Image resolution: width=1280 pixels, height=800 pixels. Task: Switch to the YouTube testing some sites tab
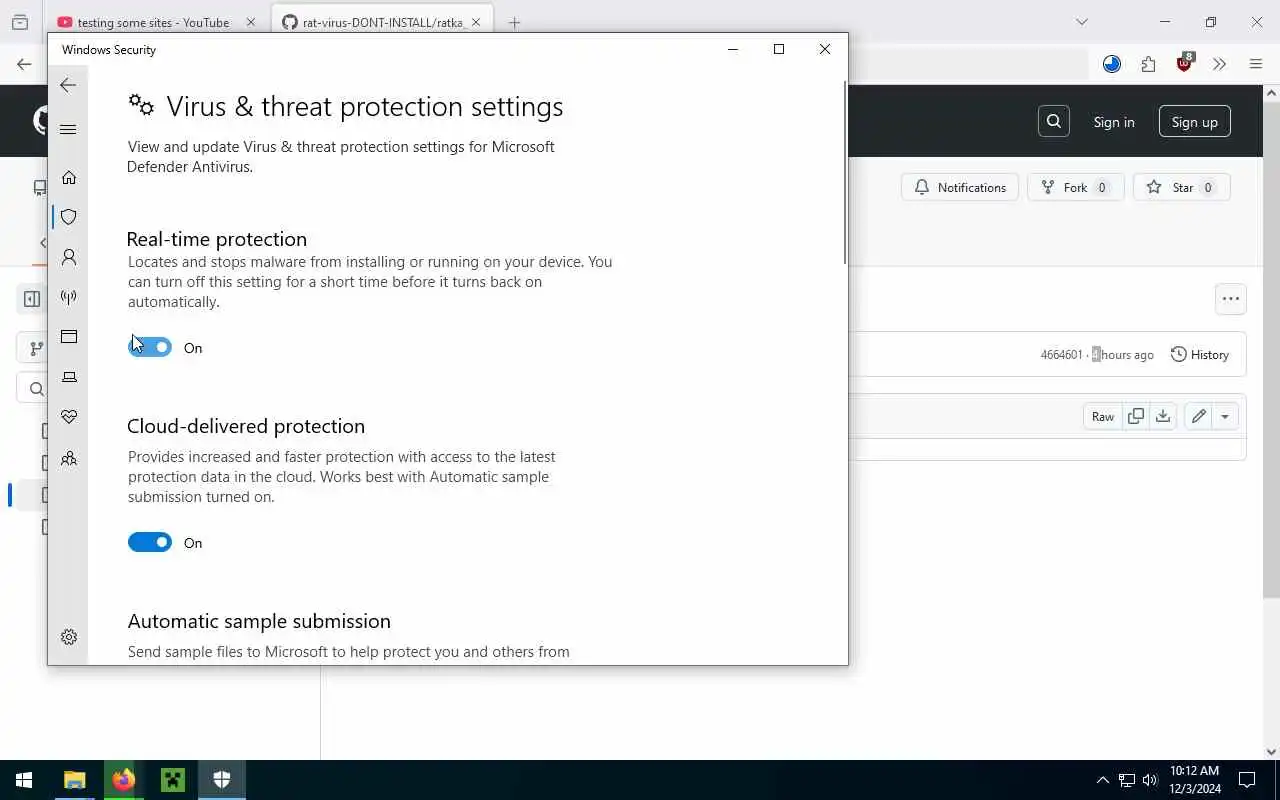coord(155,22)
